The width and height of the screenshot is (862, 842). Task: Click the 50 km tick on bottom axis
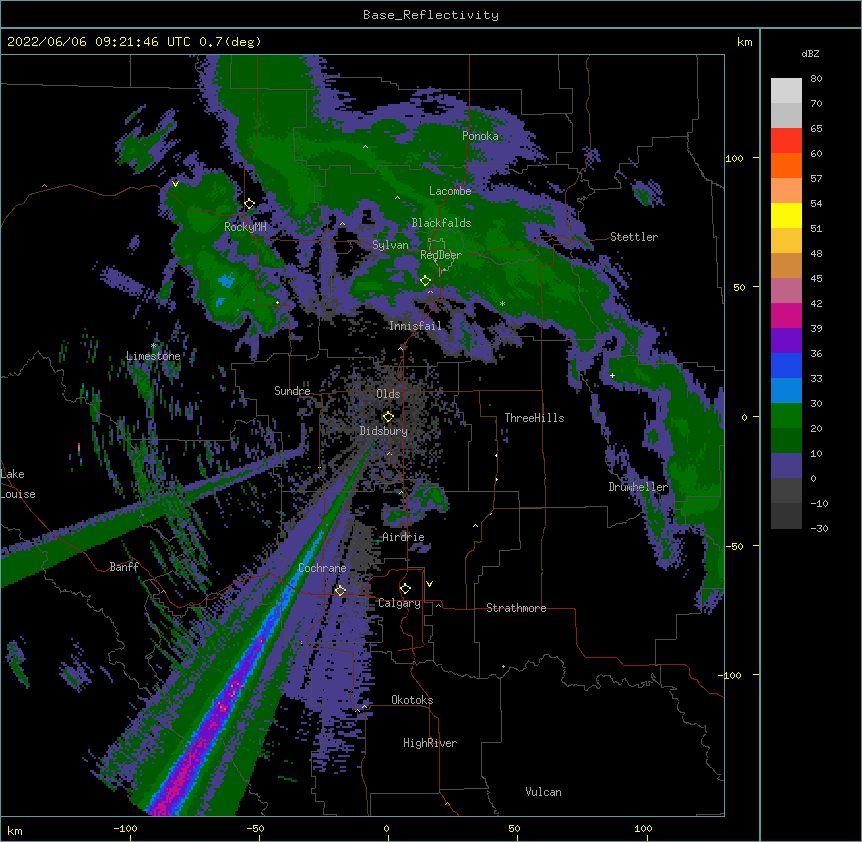(514, 828)
